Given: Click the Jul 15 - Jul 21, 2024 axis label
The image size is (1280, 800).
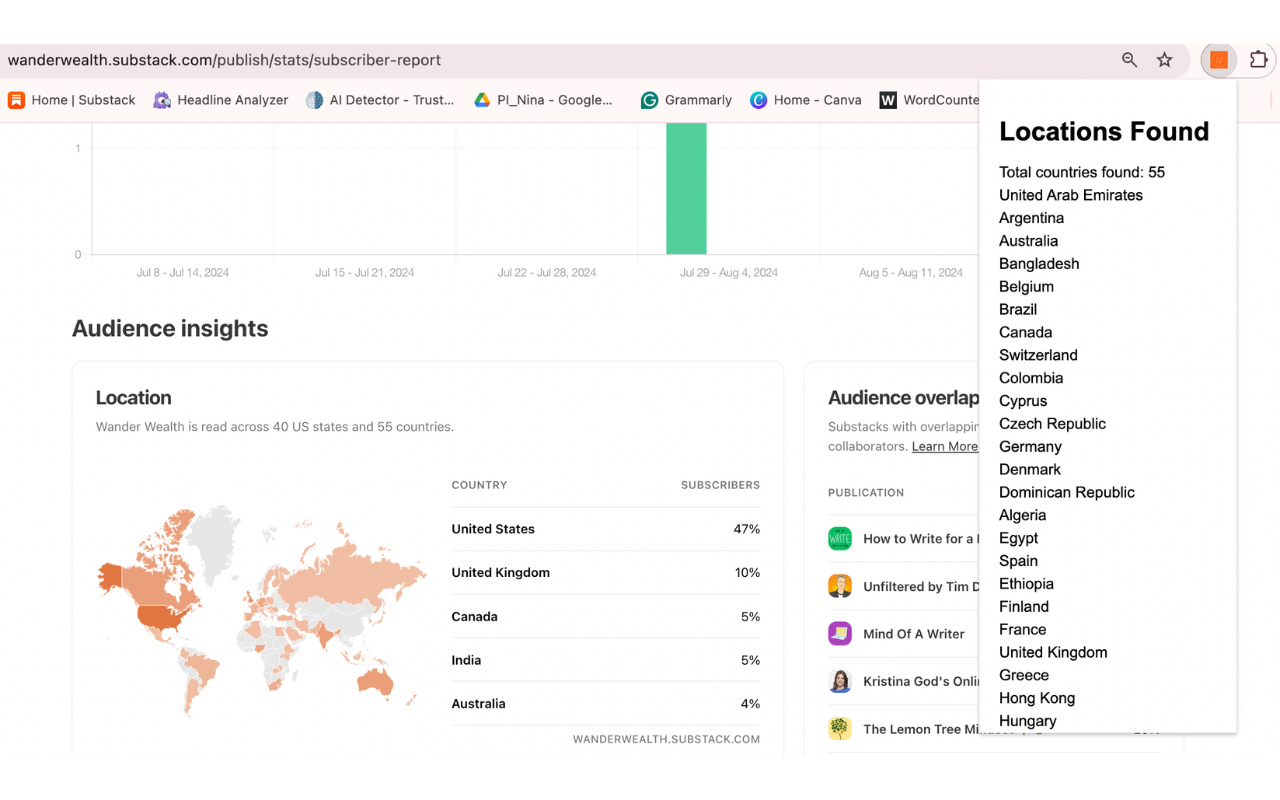Looking at the screenshot, I should click(364, 272).
